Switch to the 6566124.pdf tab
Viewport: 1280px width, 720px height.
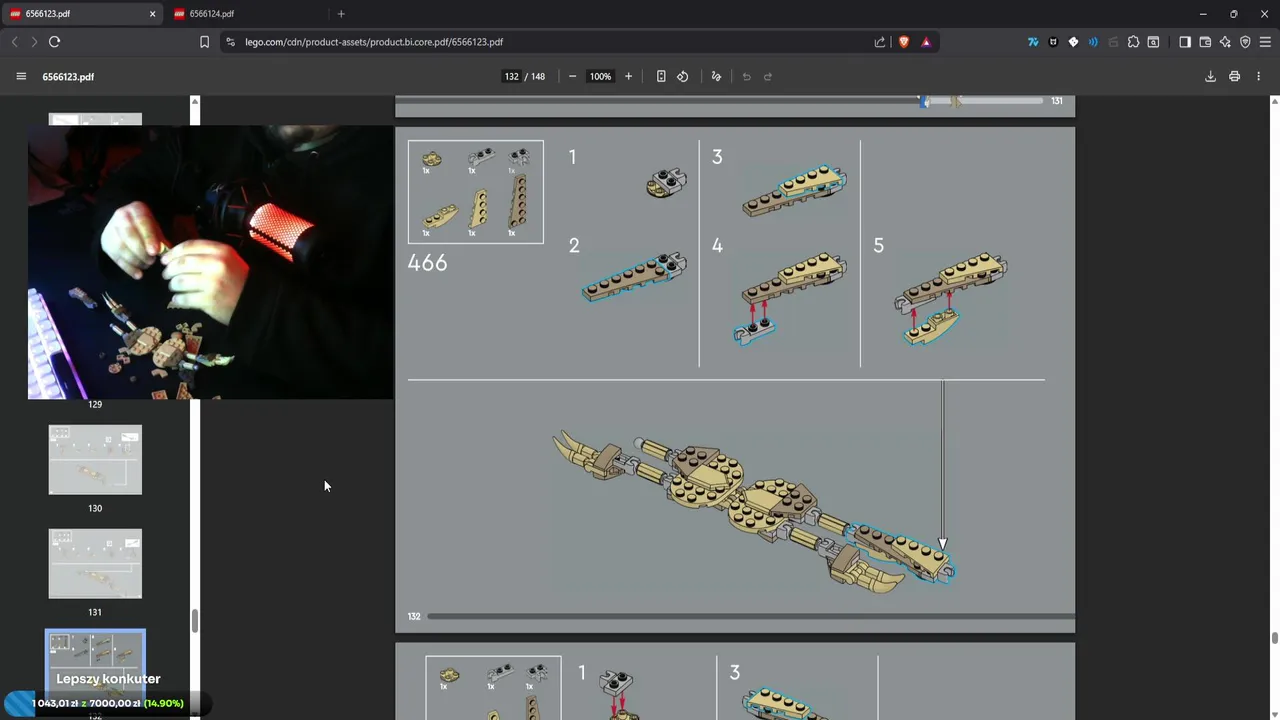point(246,14)
